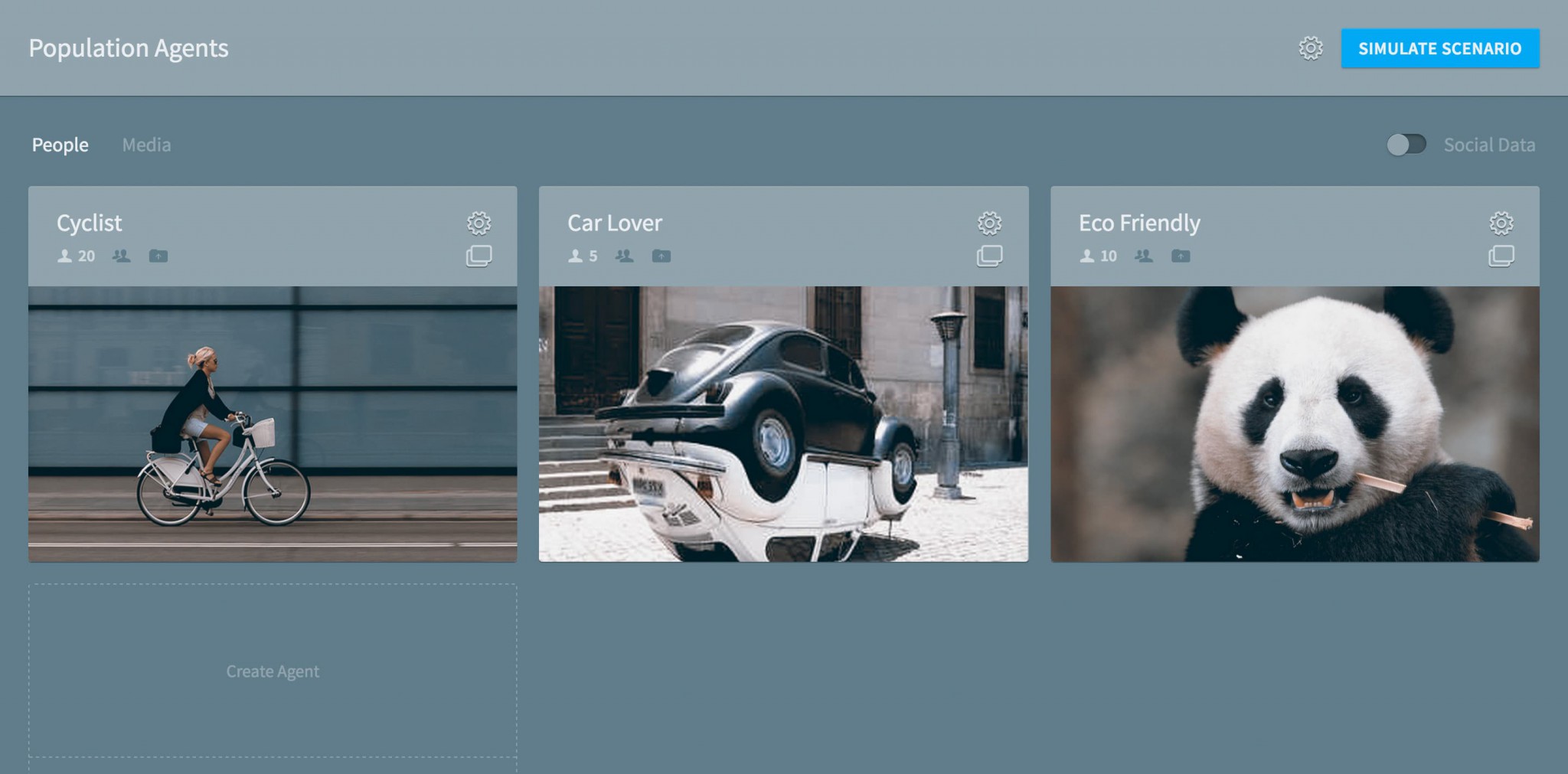Switch to the Media tab
This screenshot has height=774, width=1568.
146,144
